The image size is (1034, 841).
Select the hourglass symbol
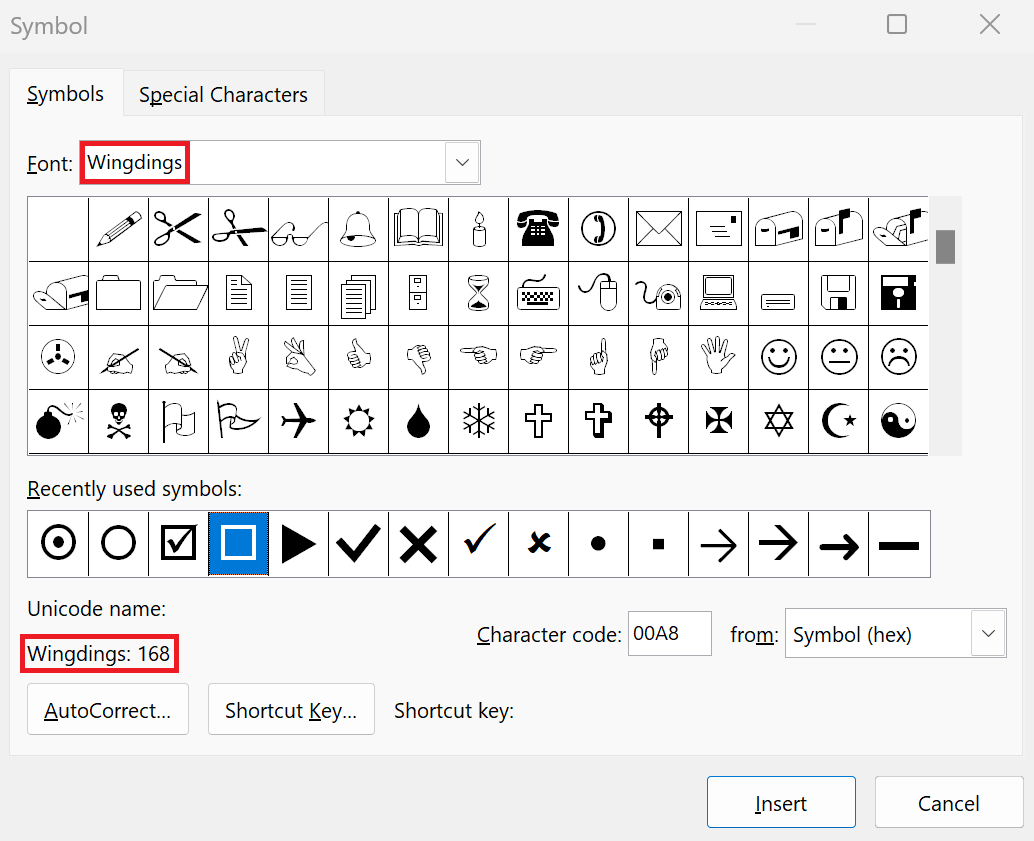[x=478, y=293]
